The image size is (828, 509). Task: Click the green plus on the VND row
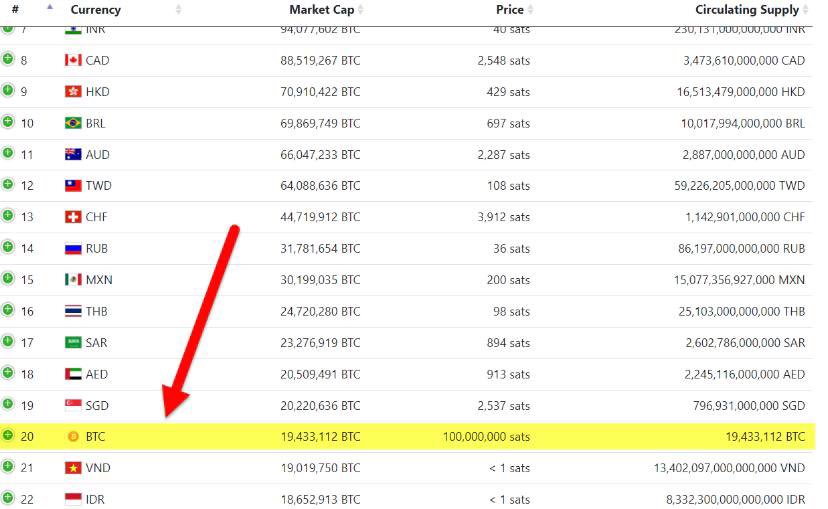click(x=7, y=466)
